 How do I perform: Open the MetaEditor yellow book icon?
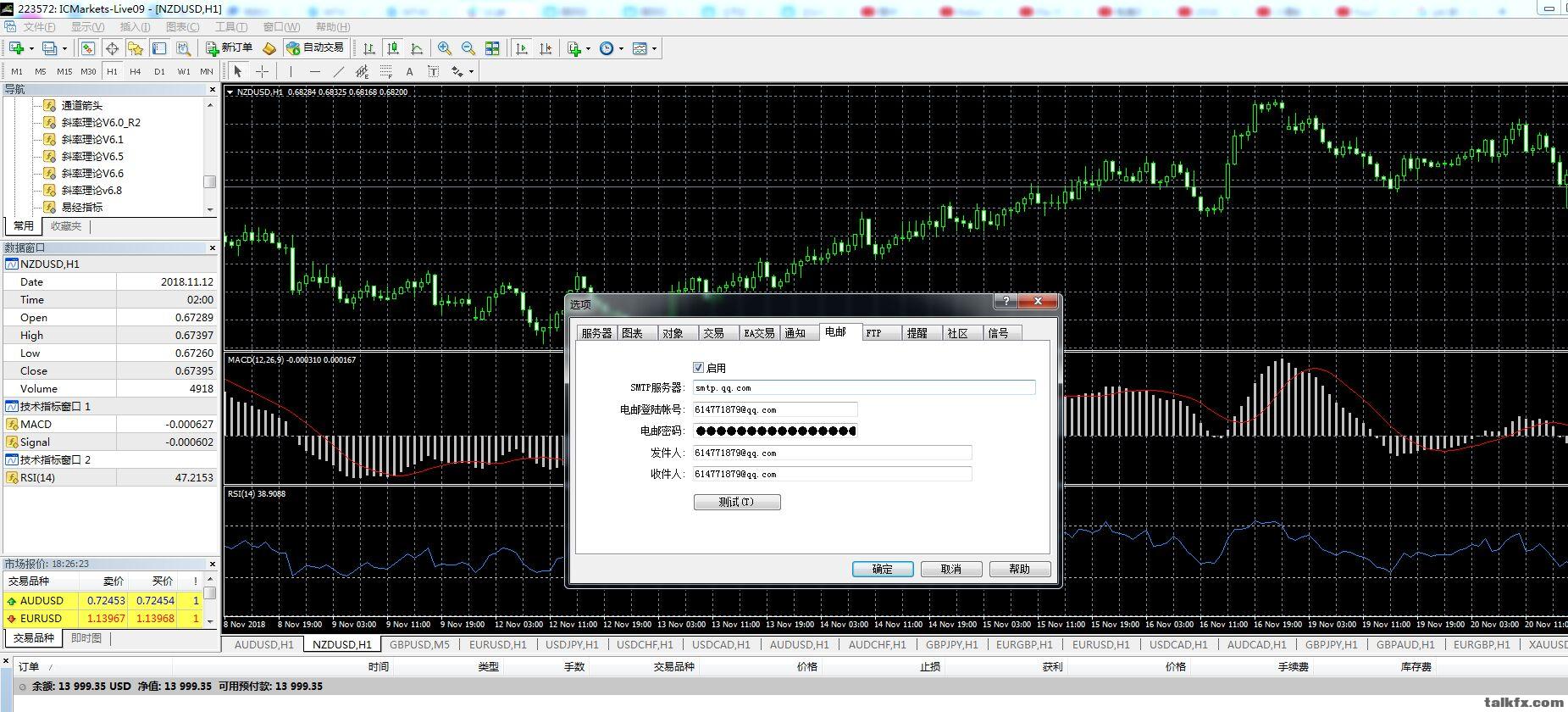pos(269,48)
